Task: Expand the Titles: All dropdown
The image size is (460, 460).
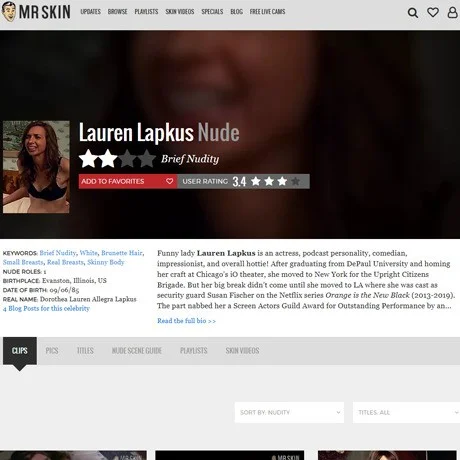Action: tap(406, 412)
